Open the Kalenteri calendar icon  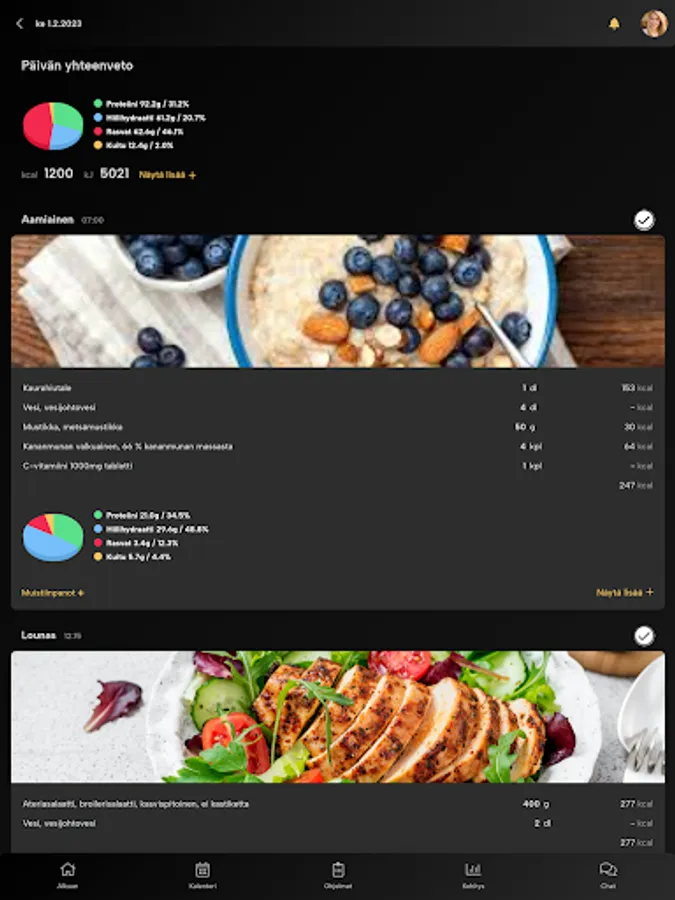click(x=203, y=870)
